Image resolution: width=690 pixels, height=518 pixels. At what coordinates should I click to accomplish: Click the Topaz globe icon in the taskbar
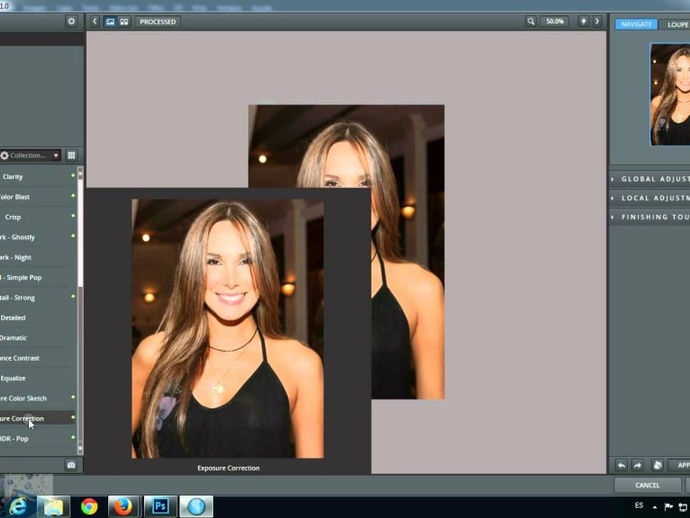(196, 507)
